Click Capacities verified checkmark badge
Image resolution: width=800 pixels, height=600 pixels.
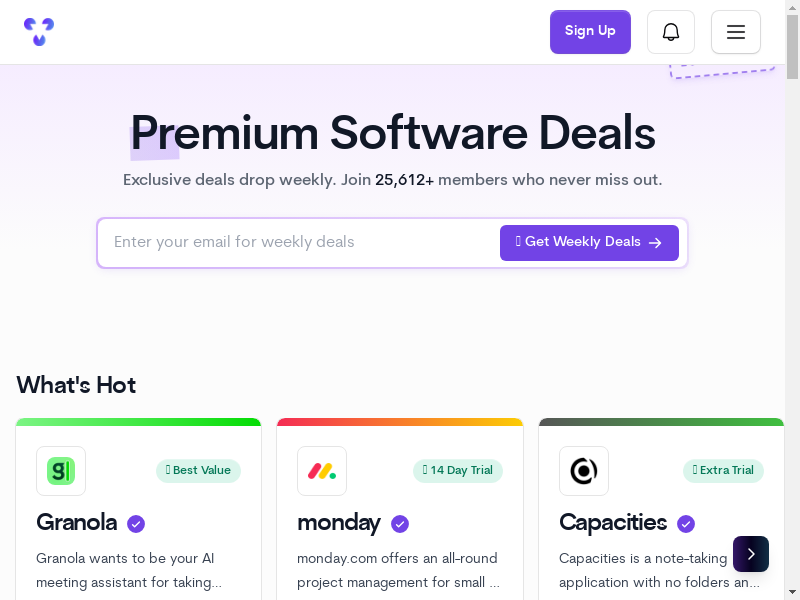(686, 523)
